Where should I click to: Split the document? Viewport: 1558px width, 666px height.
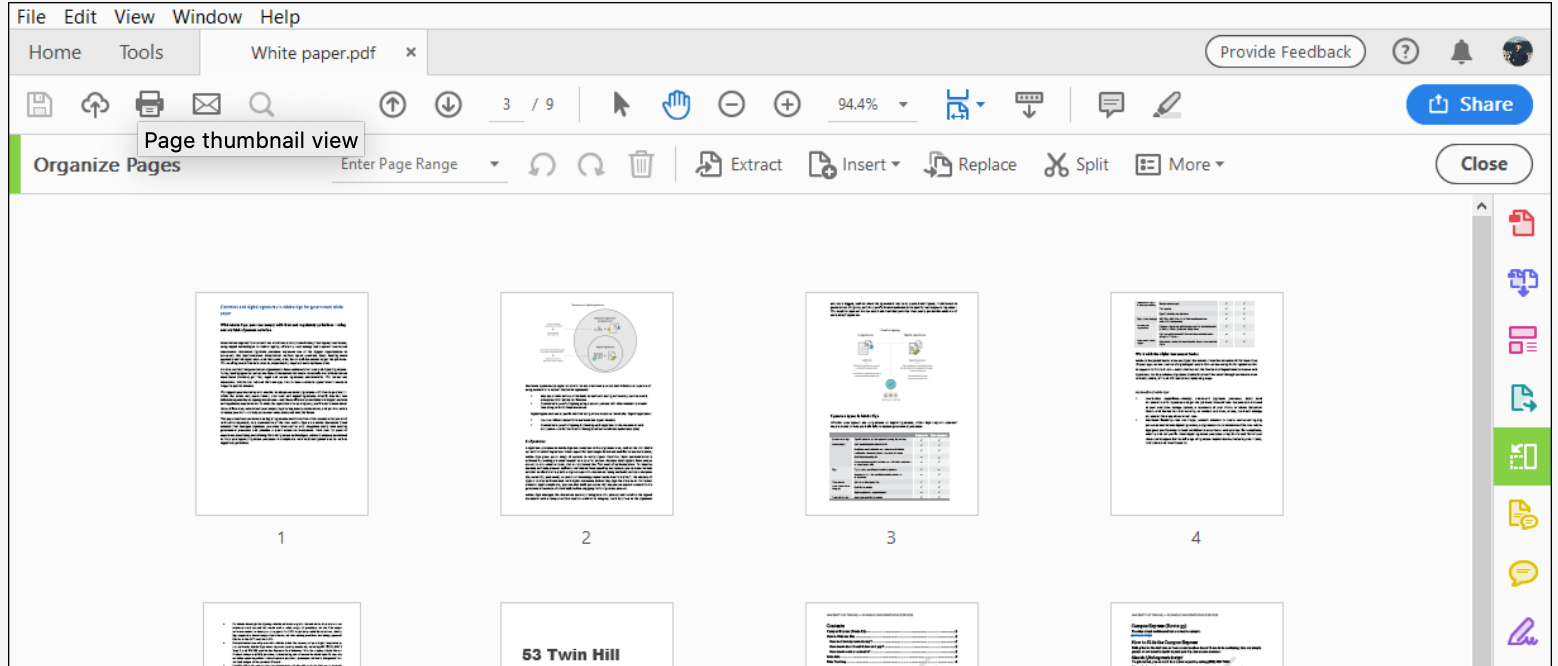pos(1076,164)
